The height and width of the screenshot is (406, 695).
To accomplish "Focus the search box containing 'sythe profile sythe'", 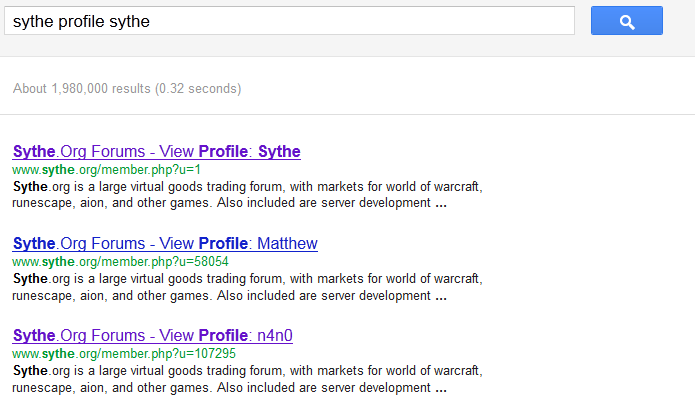I will click(x=289, y=21).
